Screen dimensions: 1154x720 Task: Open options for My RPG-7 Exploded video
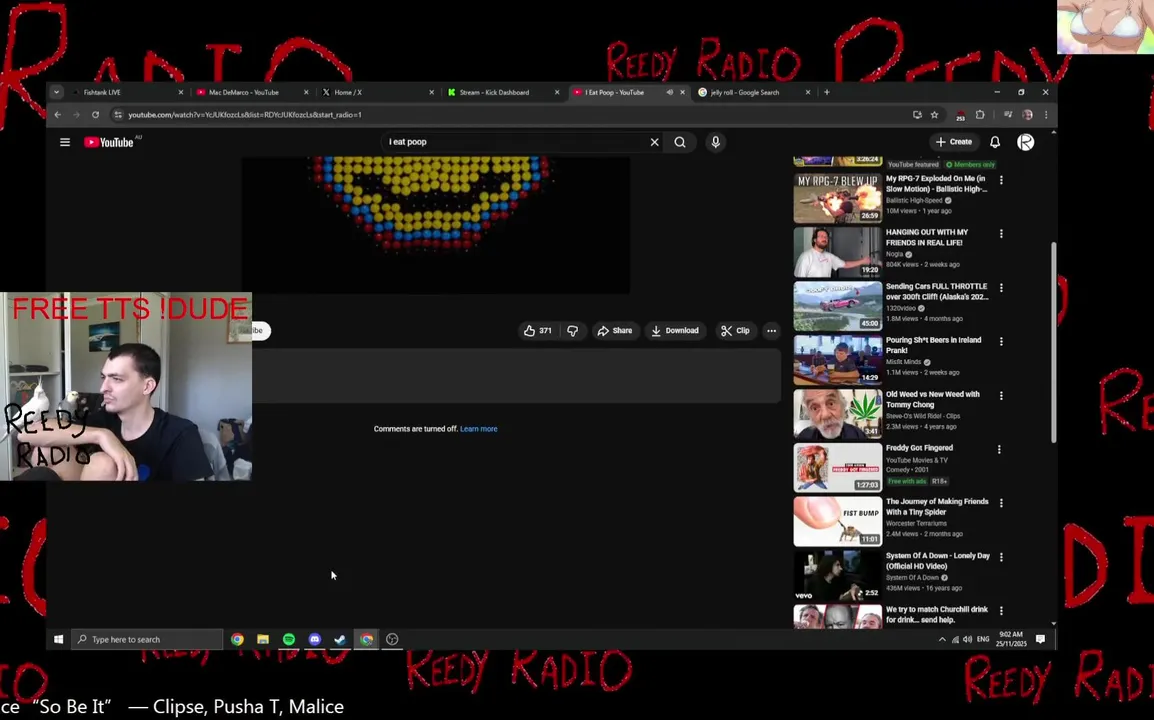pos(1001,180)
